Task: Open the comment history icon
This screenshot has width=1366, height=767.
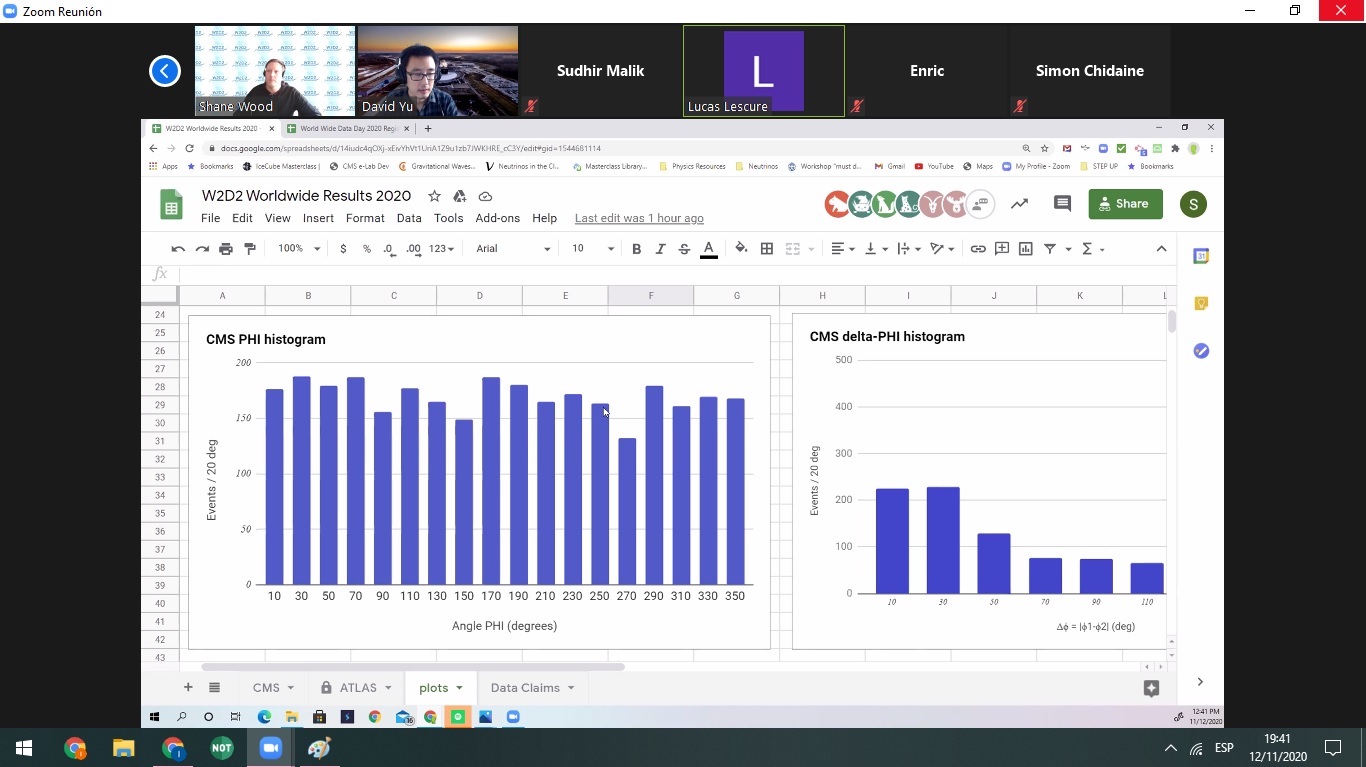Action: click(1062, 204)
